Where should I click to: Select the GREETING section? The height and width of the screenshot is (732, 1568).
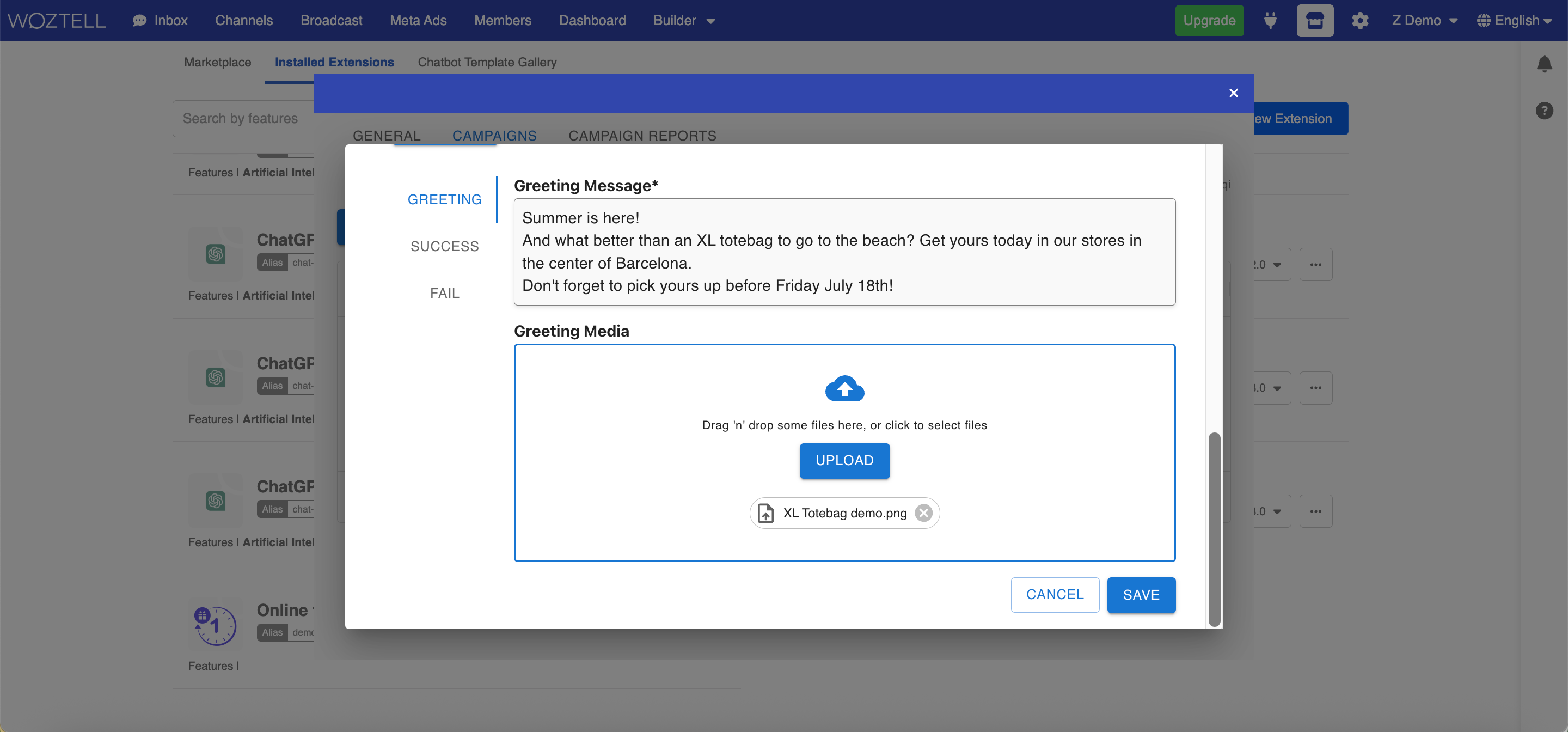pos(444,199)
